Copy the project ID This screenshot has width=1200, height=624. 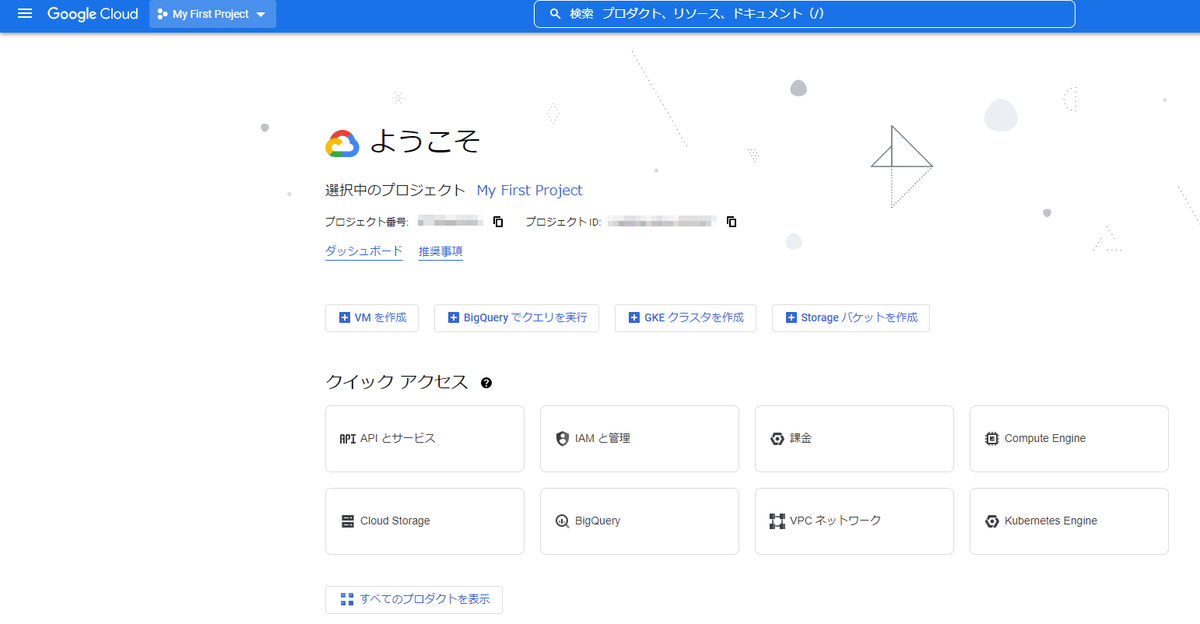[x=731, y=222]
